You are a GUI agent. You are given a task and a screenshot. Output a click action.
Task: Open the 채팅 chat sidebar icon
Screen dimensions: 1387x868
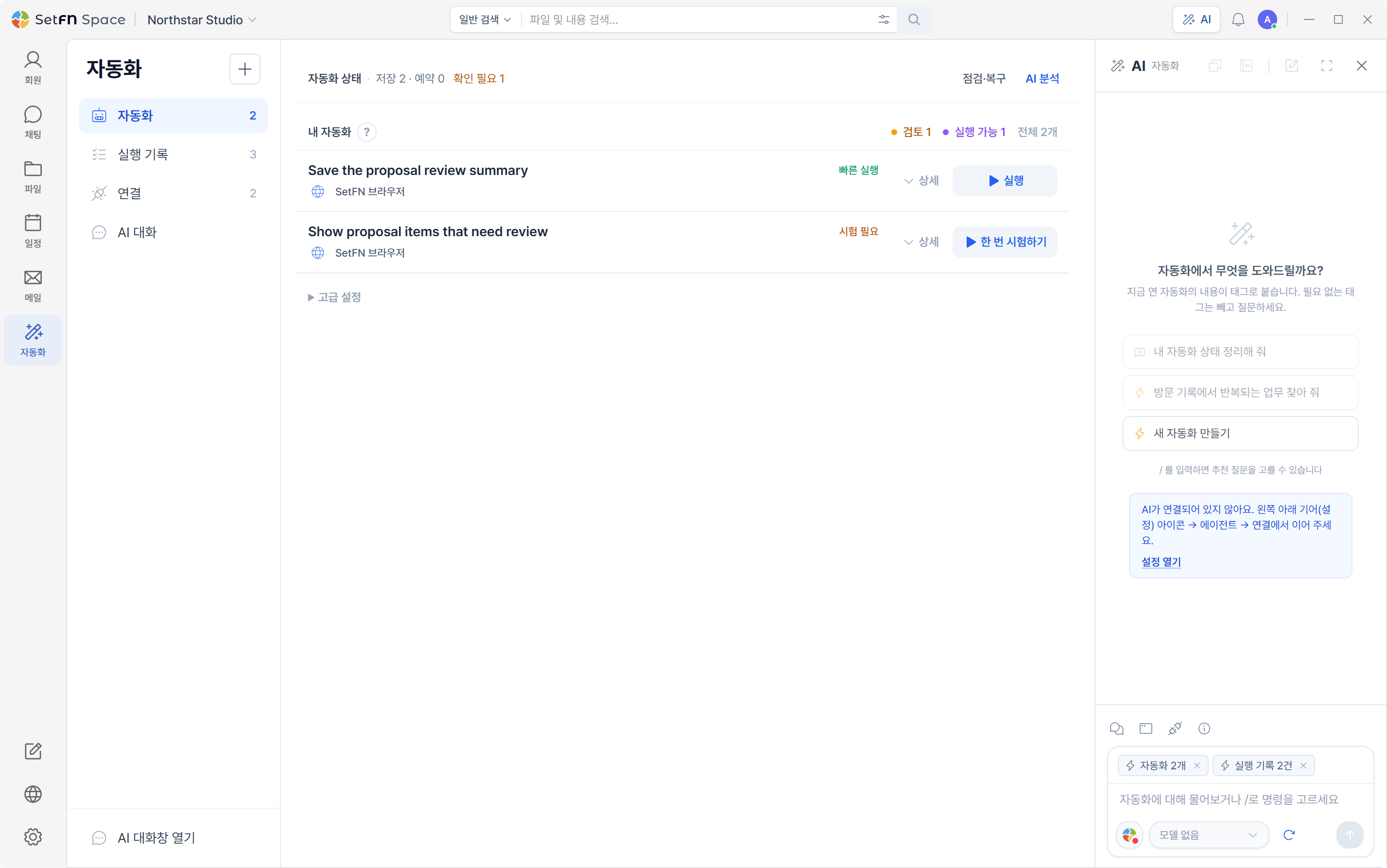point(33,122)
